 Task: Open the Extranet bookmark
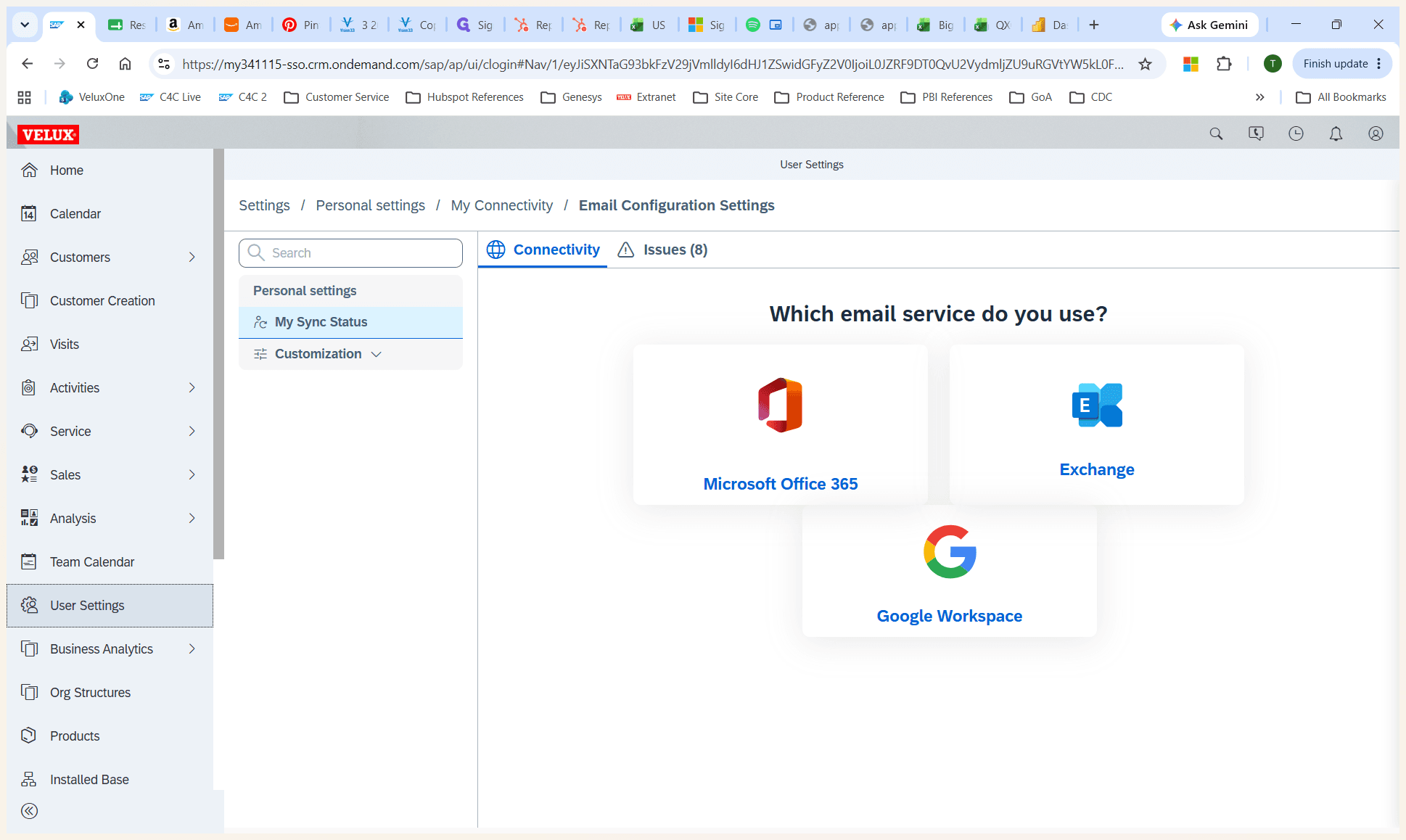pyautogui.click(x=646, y=97)
